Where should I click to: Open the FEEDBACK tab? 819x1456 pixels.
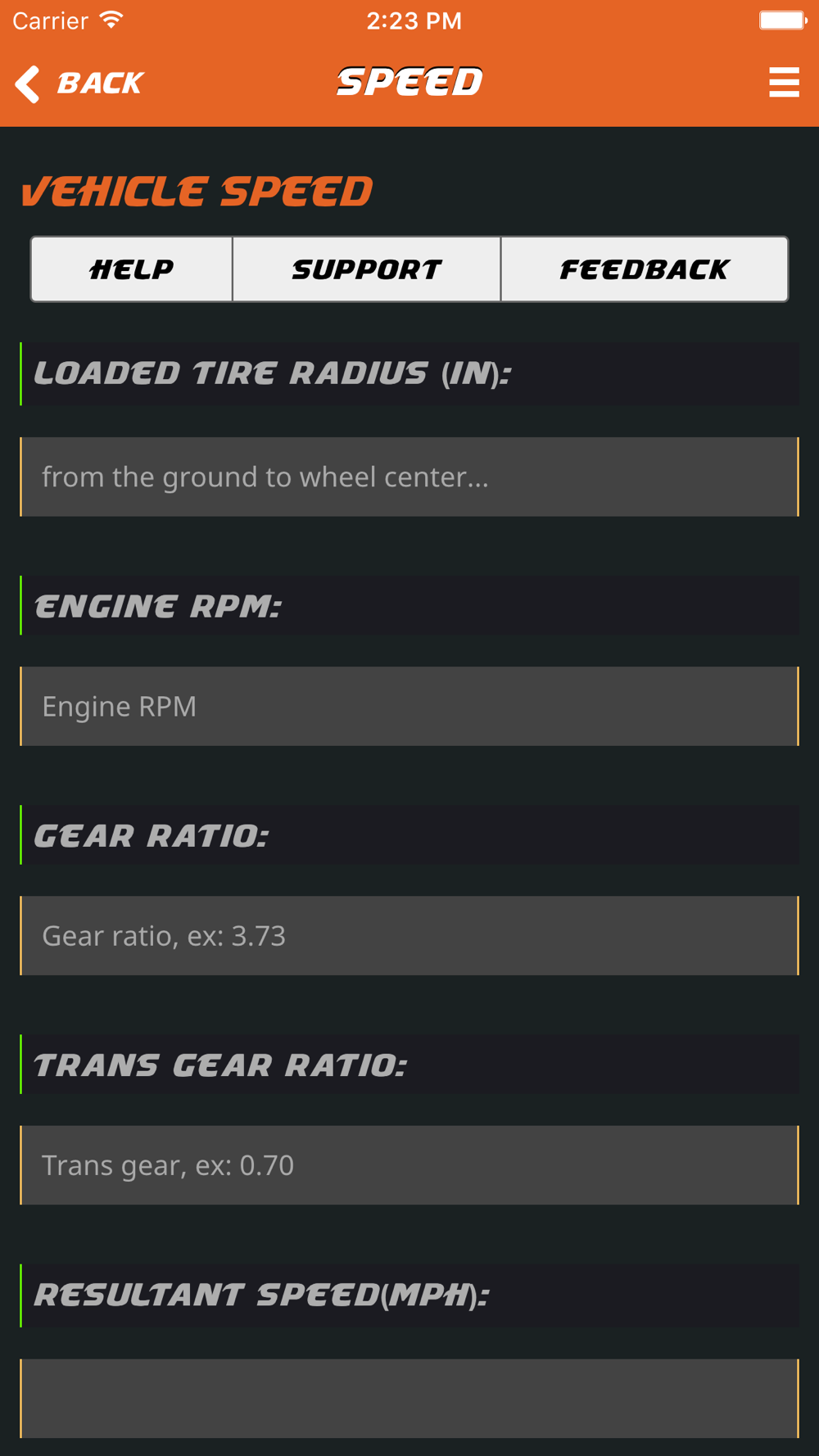(x=645, y=269)
